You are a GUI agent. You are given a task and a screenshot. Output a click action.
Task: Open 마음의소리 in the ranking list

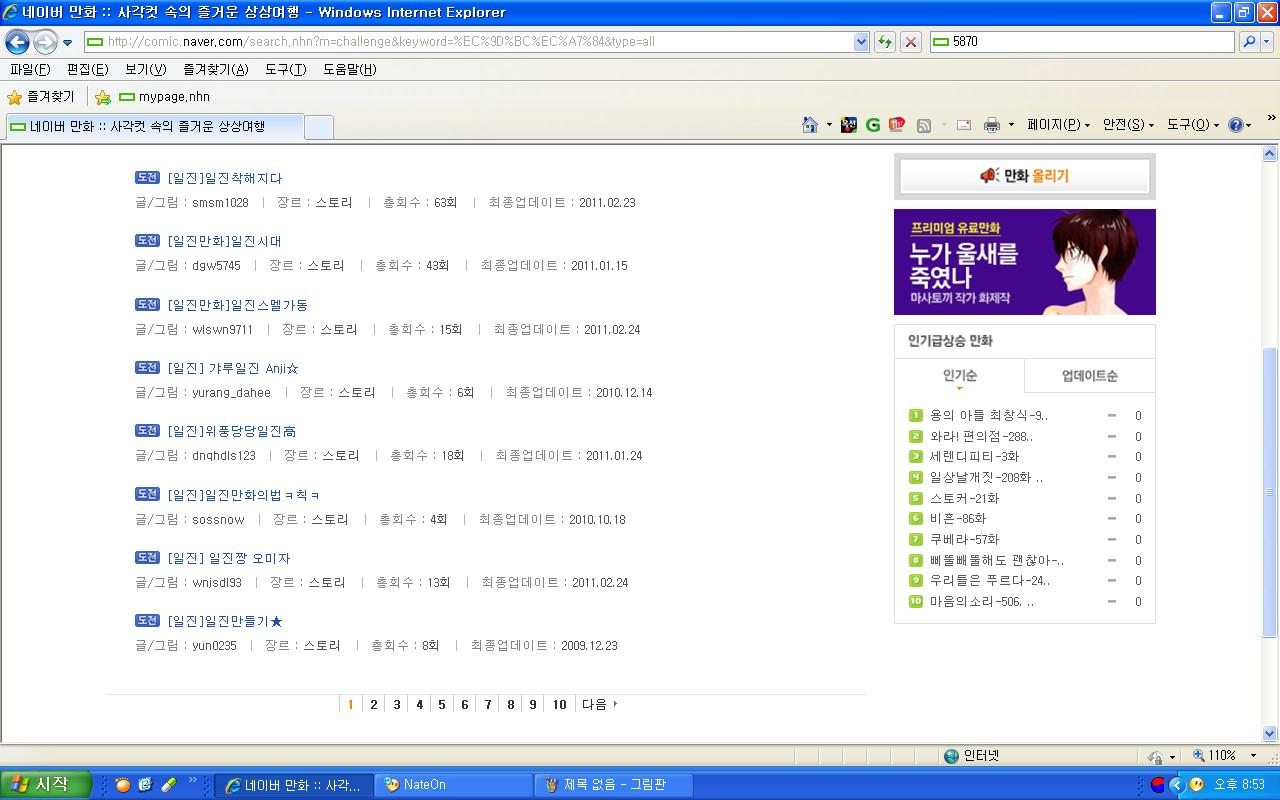tap(982, 602)
